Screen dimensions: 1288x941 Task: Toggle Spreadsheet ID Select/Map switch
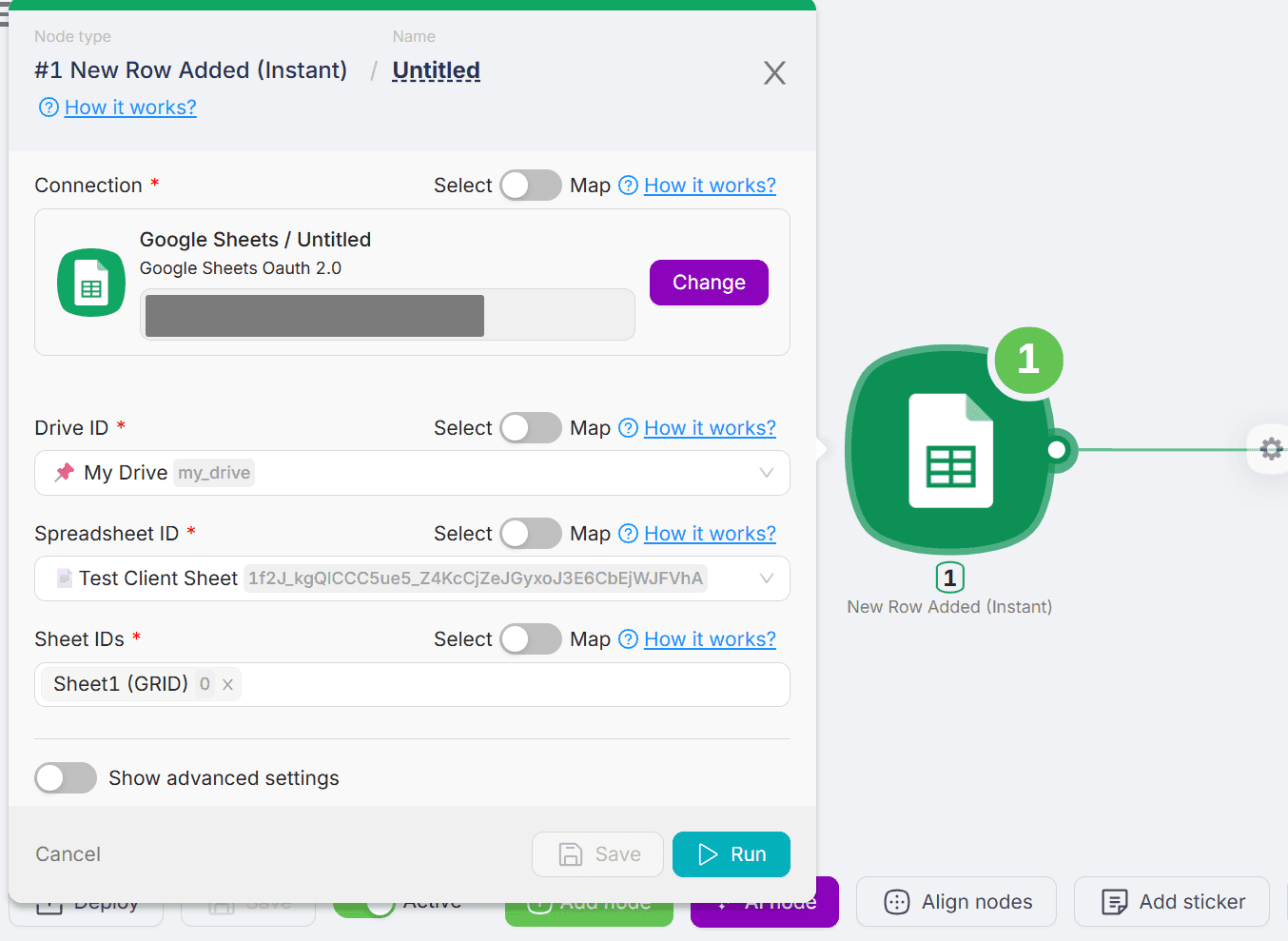[x=531, y=534]
